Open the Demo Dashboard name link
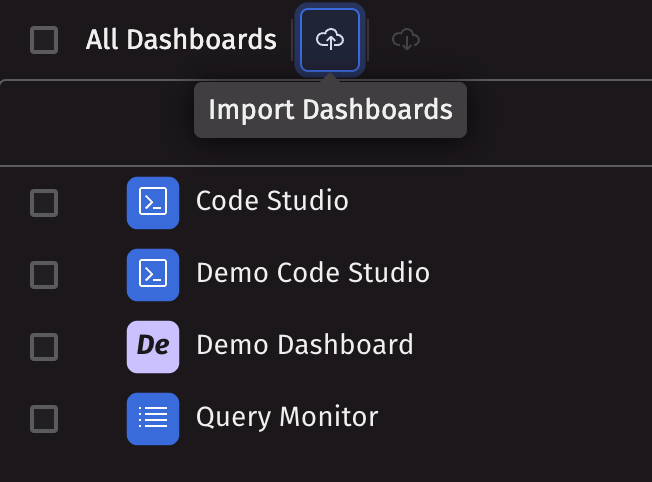652x482 pixels. (x=304, y=345)
